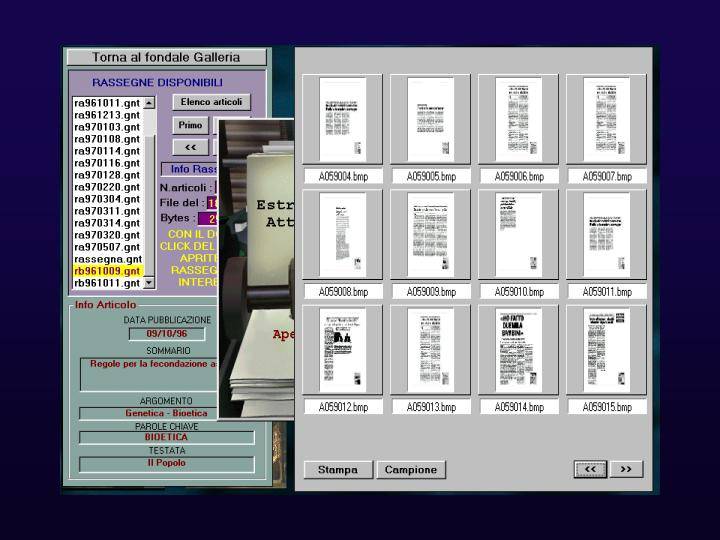Viewport: 720px width, 540px height.
Task: Click the Campione button
Action: tap(411, 470)
